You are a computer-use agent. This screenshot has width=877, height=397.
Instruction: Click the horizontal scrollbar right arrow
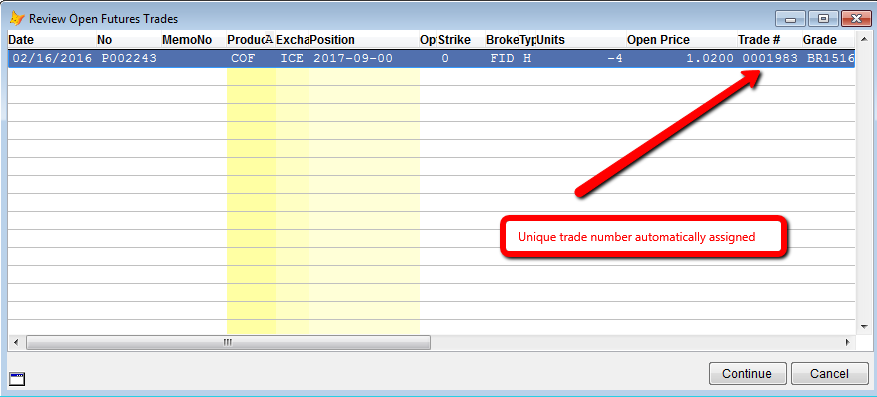[847, 342]
